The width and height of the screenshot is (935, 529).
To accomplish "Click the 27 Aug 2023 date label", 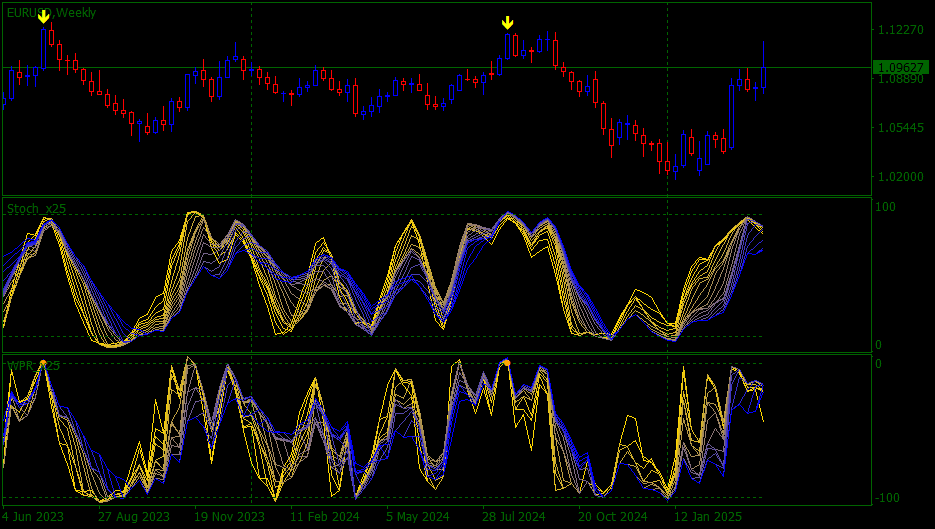I will (134, 516).
